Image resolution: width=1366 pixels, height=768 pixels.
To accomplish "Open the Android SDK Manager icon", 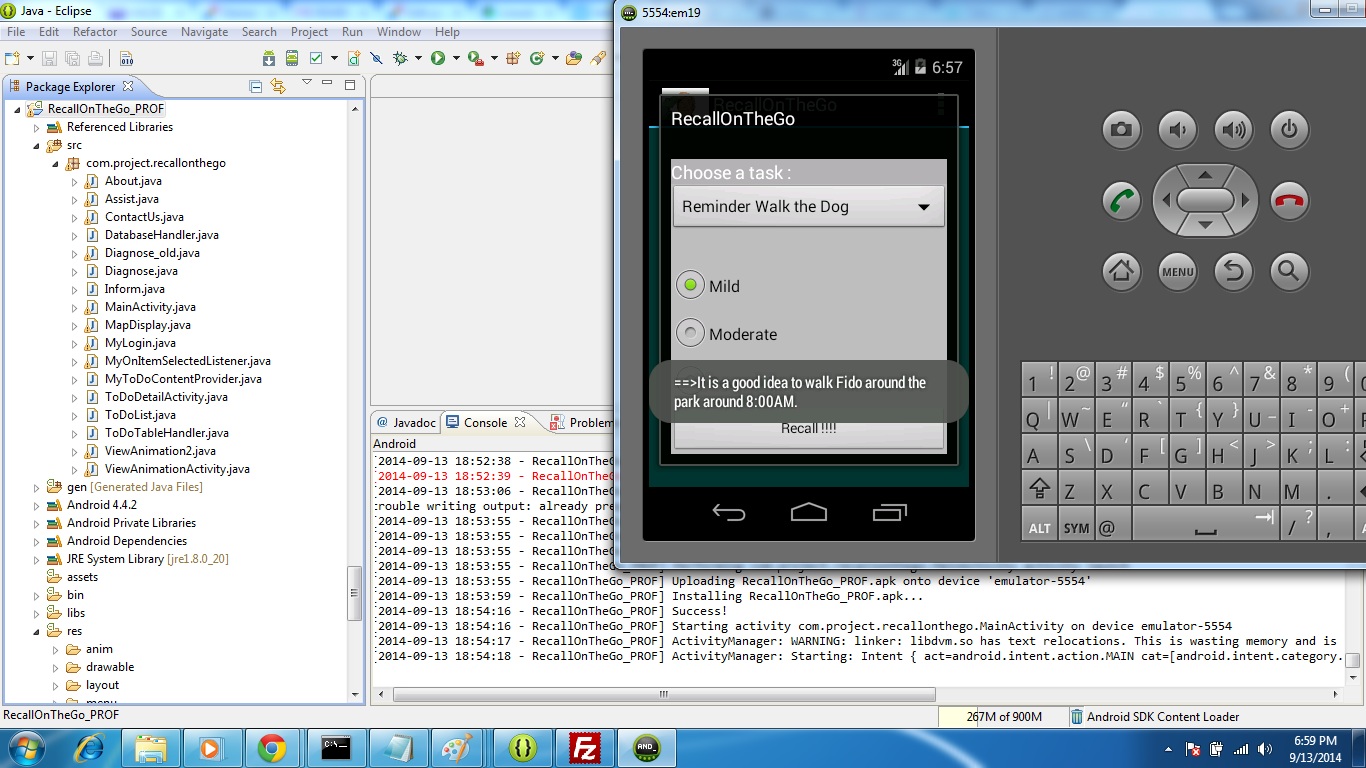I will click(269, 59).
